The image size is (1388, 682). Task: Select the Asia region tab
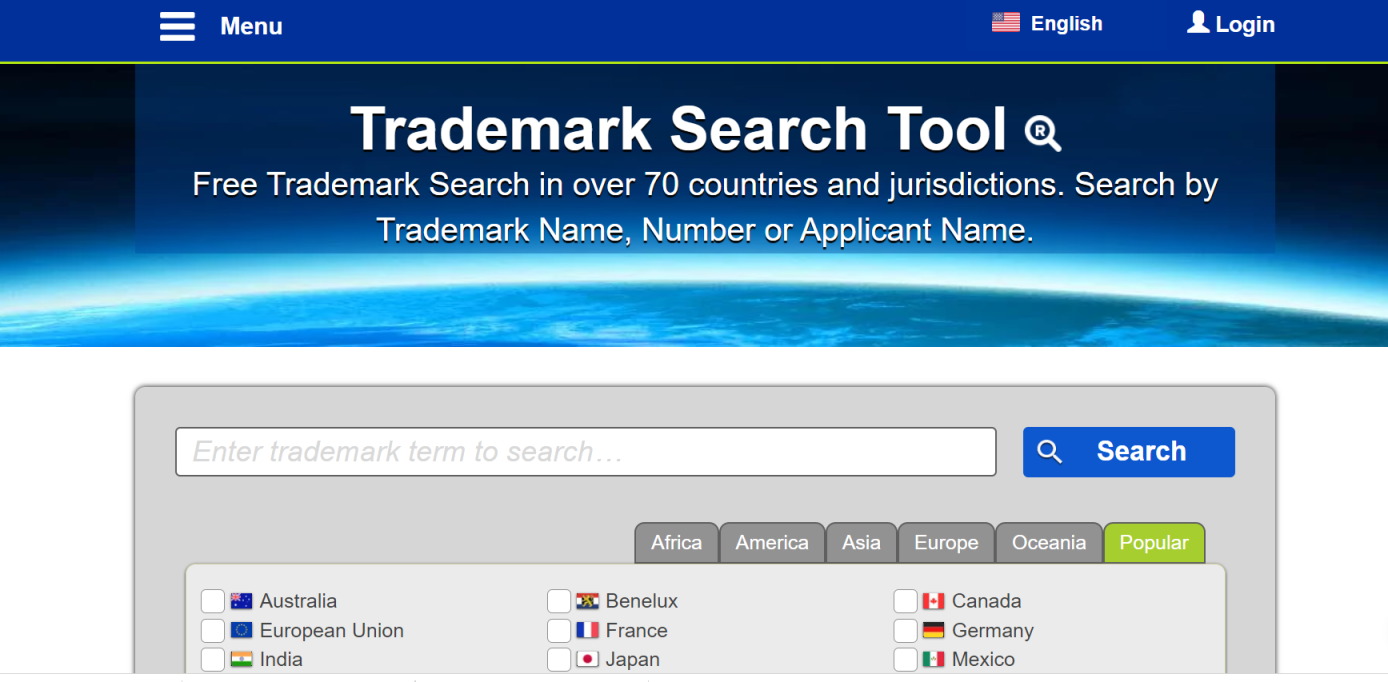[861, 543]
